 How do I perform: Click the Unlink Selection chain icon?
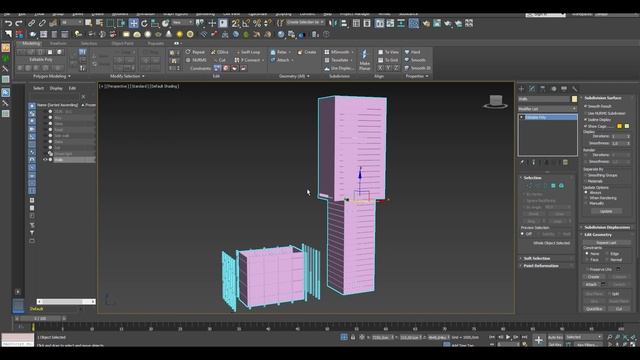coord(42,24)
